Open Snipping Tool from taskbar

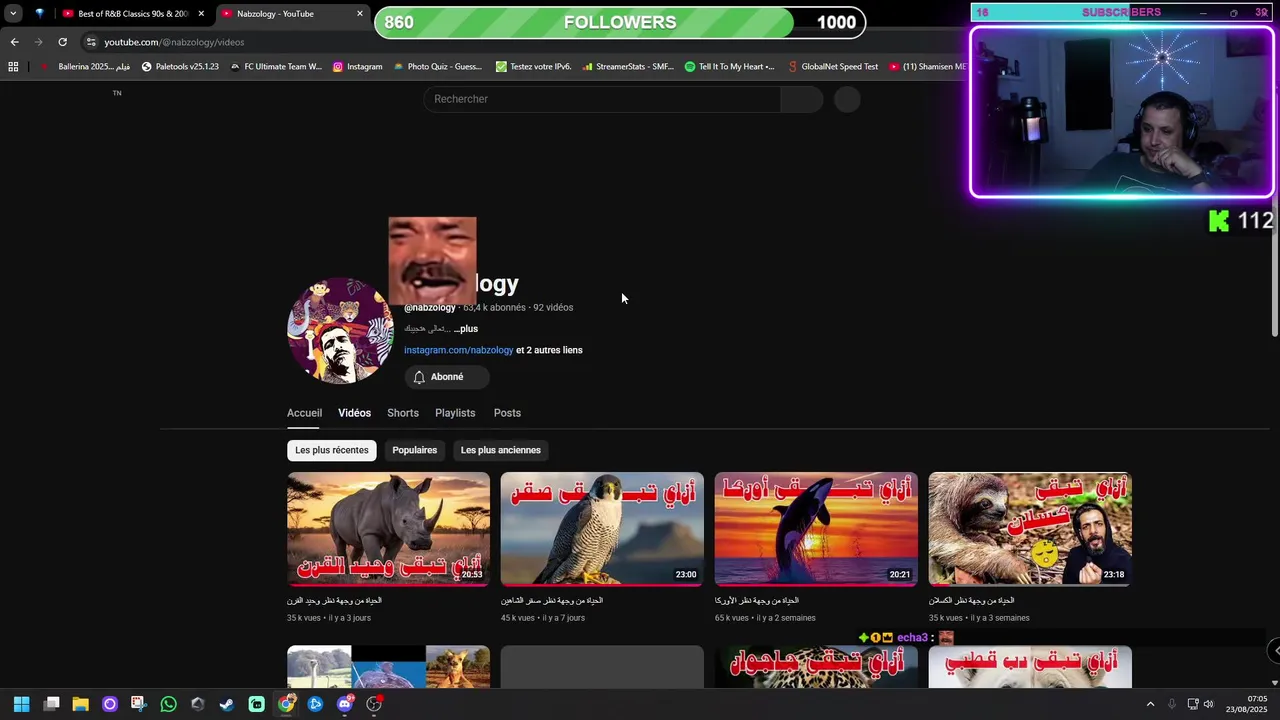138,704
